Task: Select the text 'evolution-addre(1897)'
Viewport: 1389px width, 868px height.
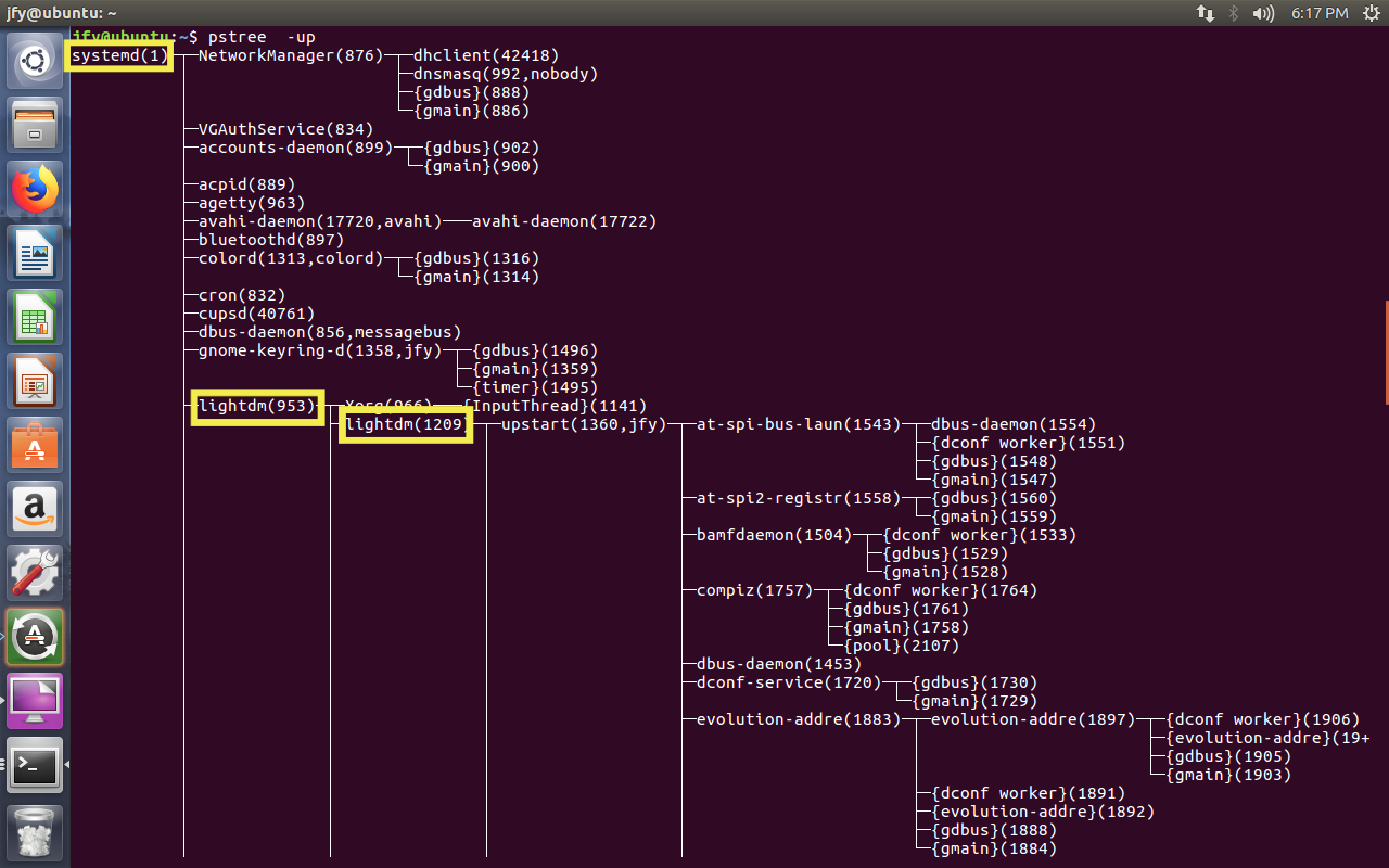Action: tap(1032, 719)
